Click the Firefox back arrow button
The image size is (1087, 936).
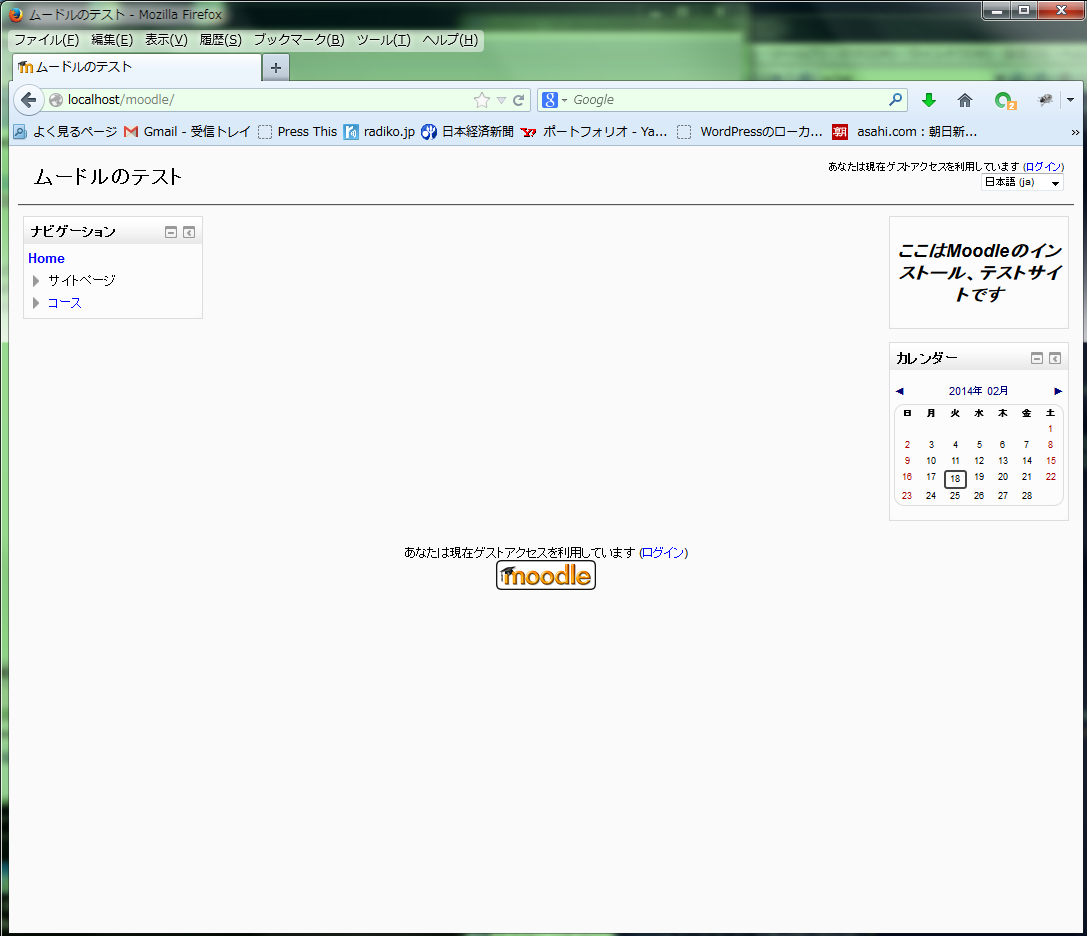(x=28, y=100)
